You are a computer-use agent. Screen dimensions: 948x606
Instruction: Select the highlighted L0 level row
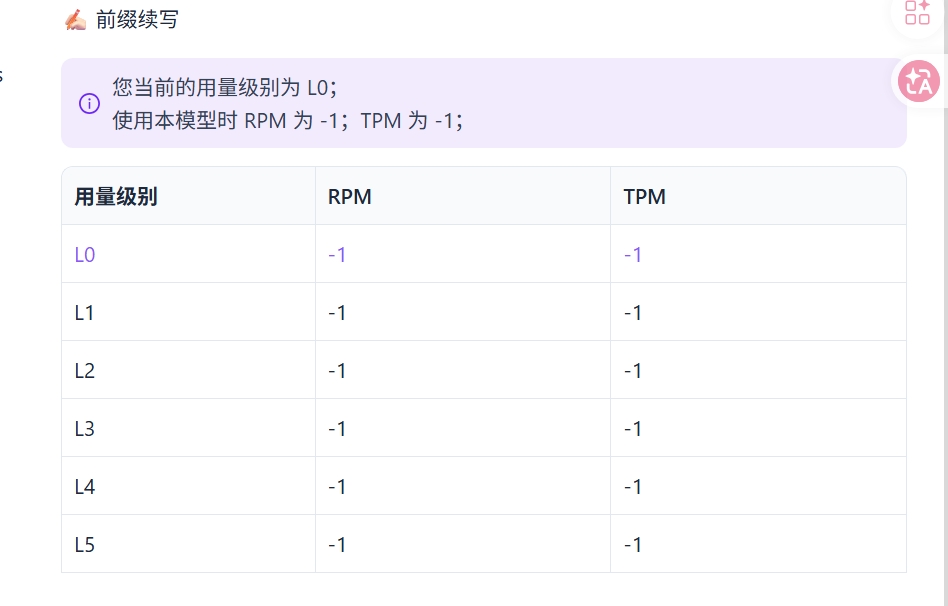(x=484, y=254)
